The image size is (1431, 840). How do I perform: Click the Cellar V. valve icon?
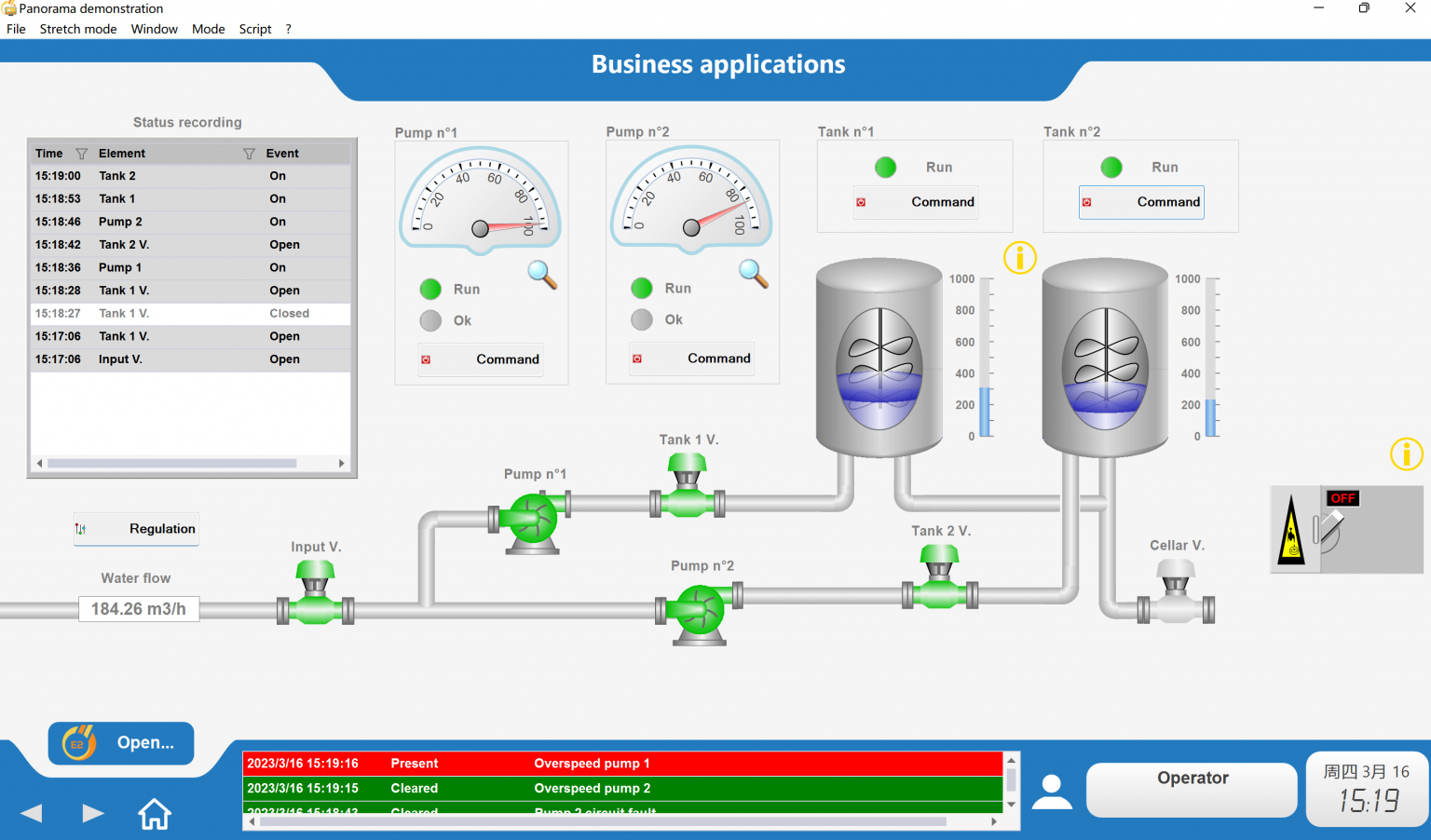(x=1176, y=594)
